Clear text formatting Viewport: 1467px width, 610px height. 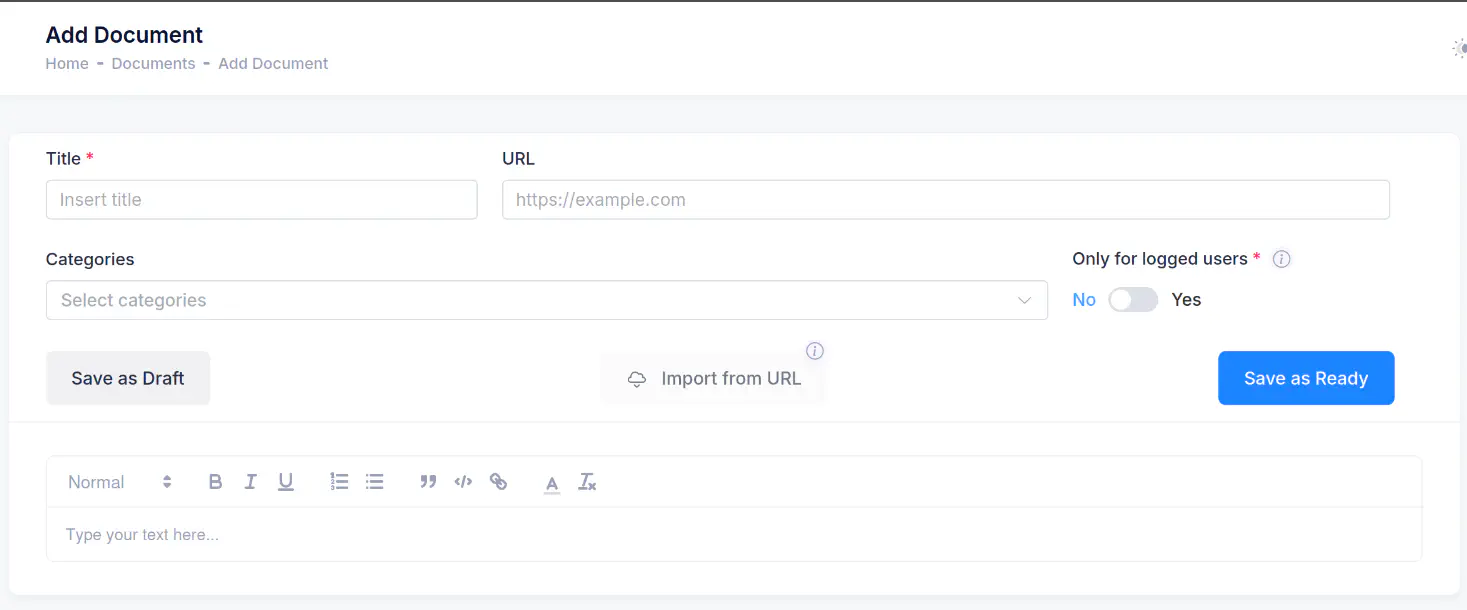tap(587, 482)
